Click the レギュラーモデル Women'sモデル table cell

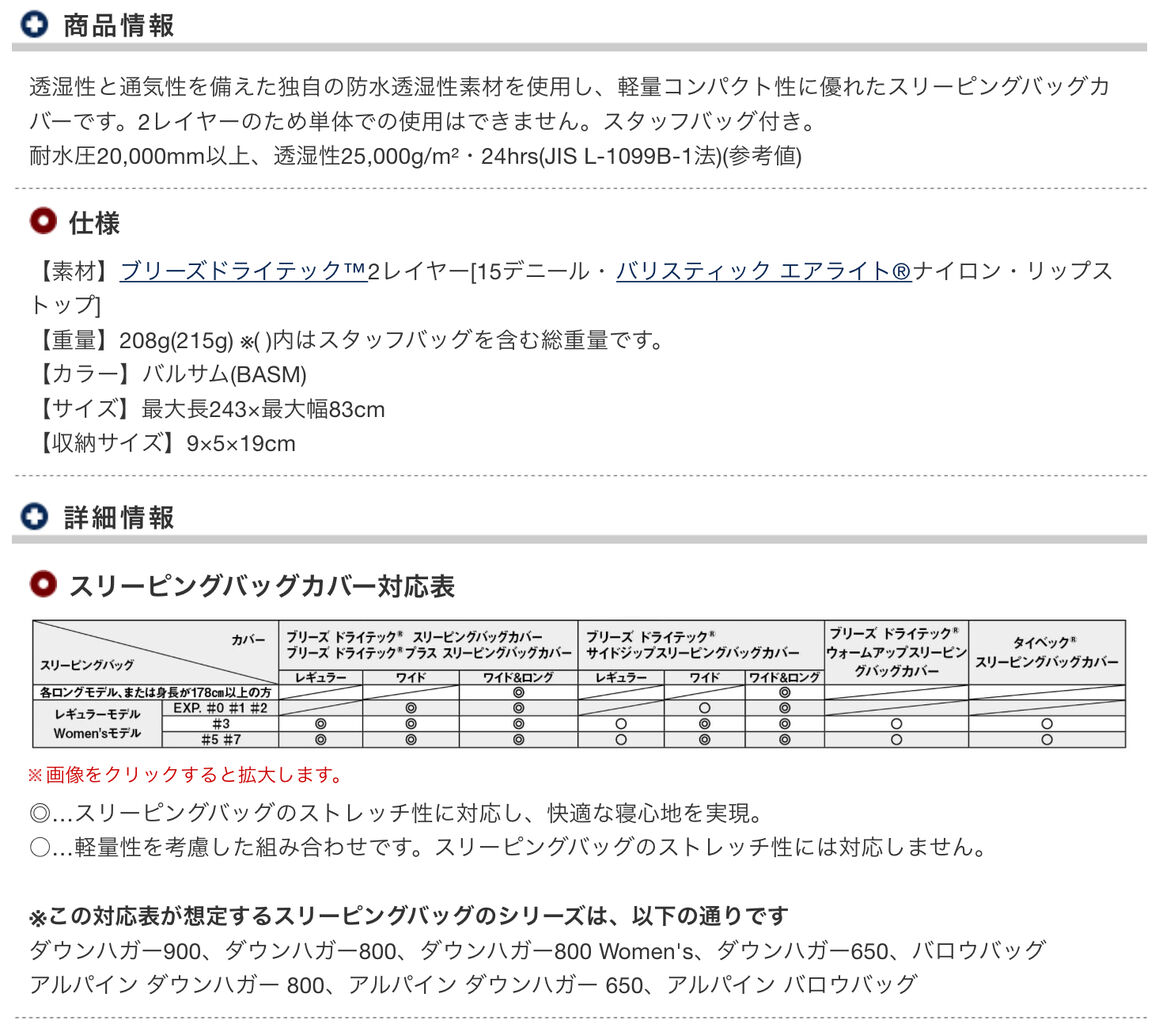[98, 724]
